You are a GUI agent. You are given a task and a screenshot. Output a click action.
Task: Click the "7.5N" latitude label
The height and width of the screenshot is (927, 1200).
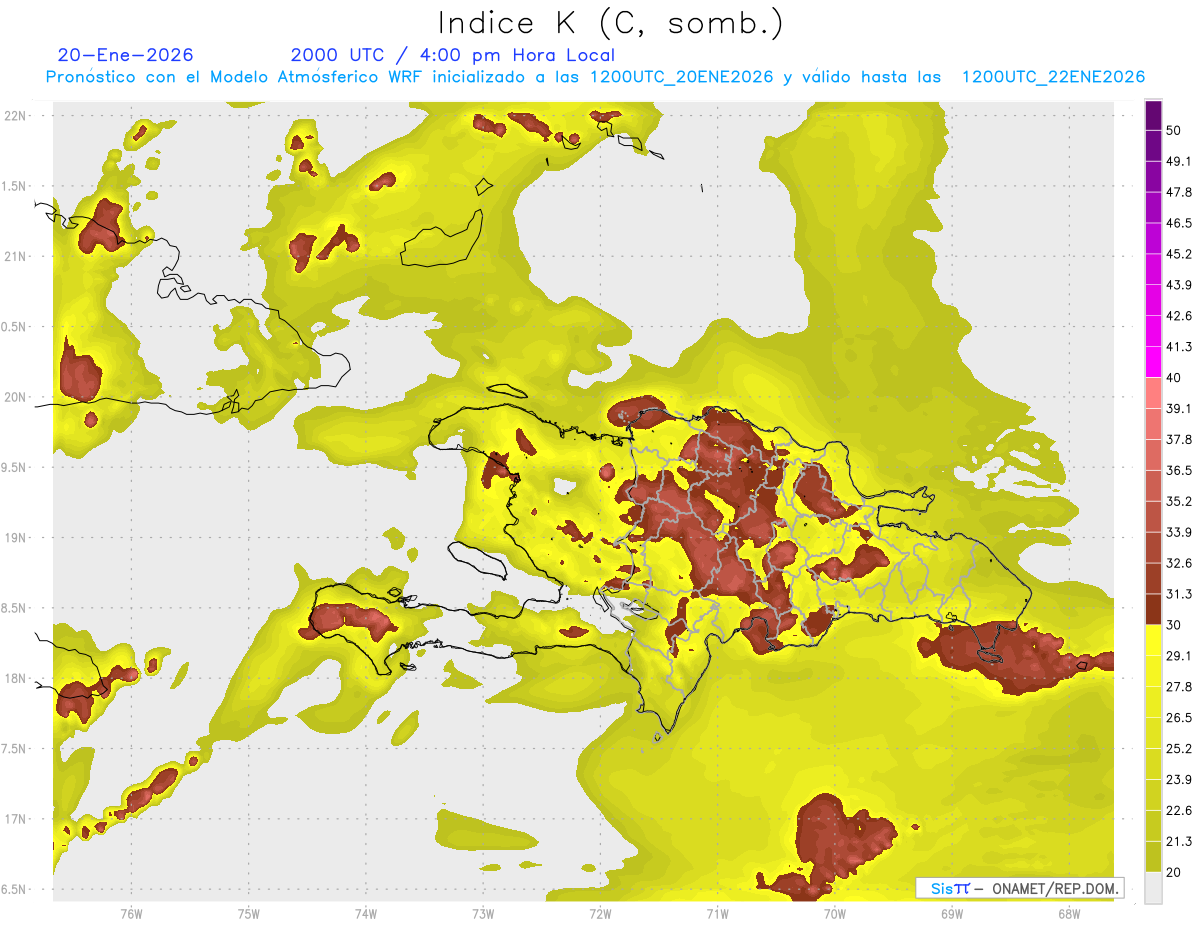tap(15, 749)
